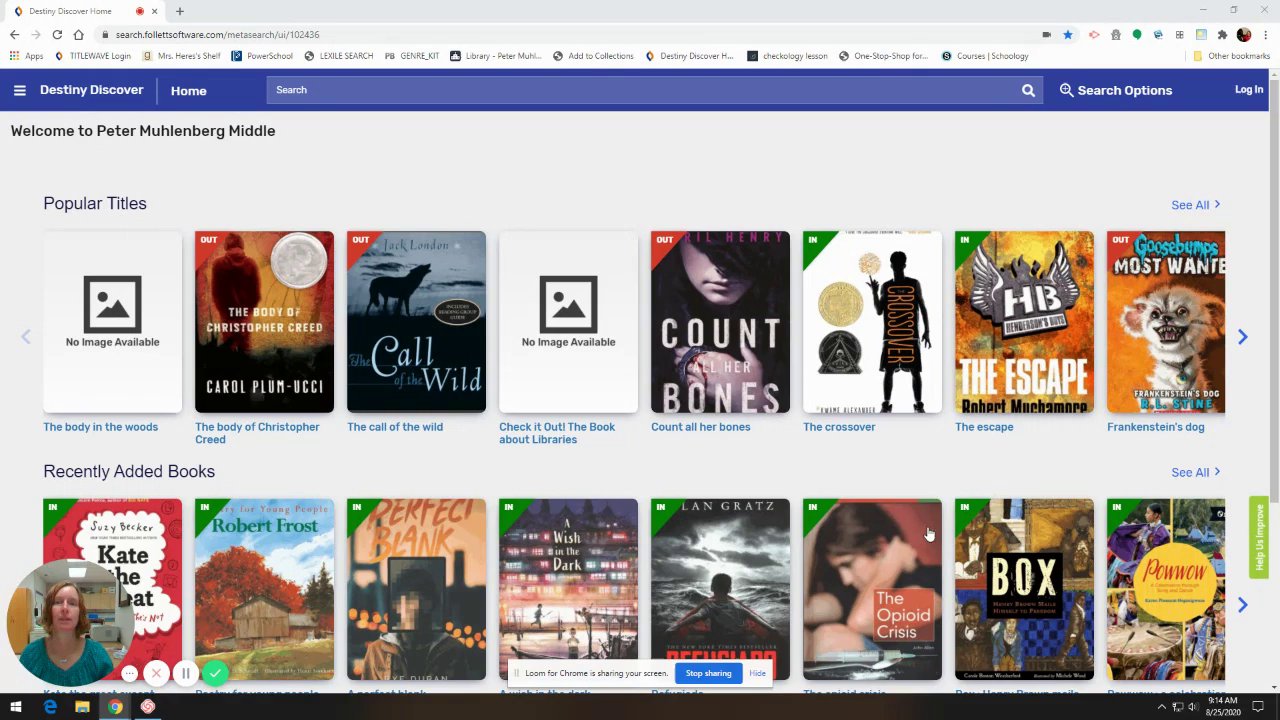Open the Chrome three-dot menu
The width and height of the screenshot is (1280, 720).
(x=1265, y=35)
